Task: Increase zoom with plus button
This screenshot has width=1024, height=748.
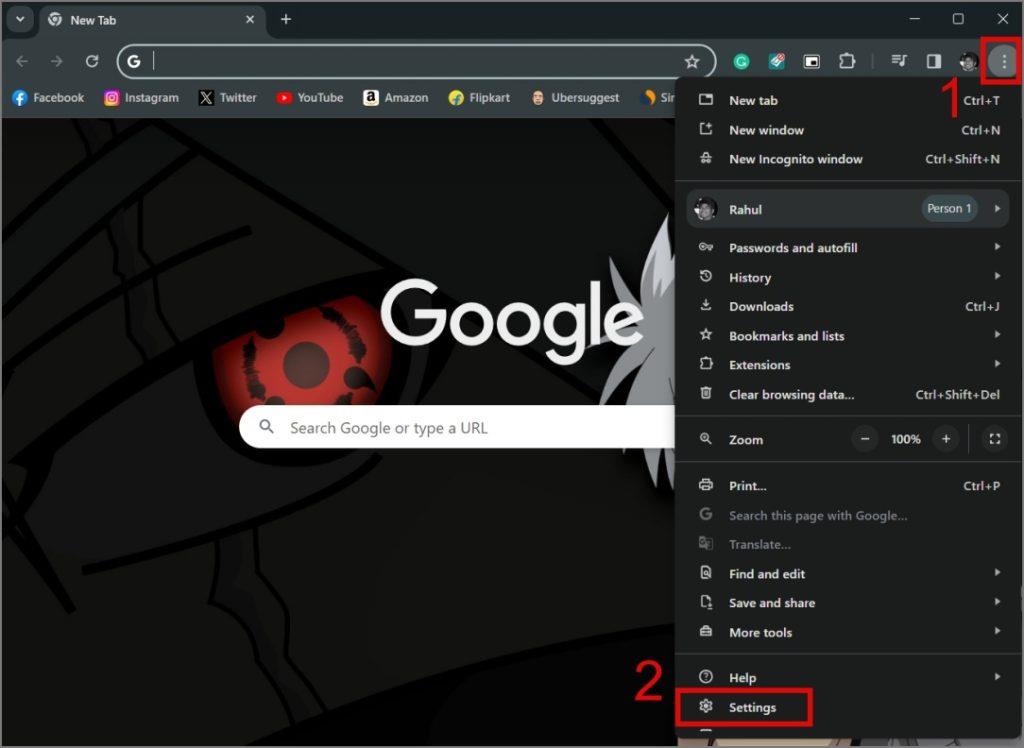Action: (946, 439)
